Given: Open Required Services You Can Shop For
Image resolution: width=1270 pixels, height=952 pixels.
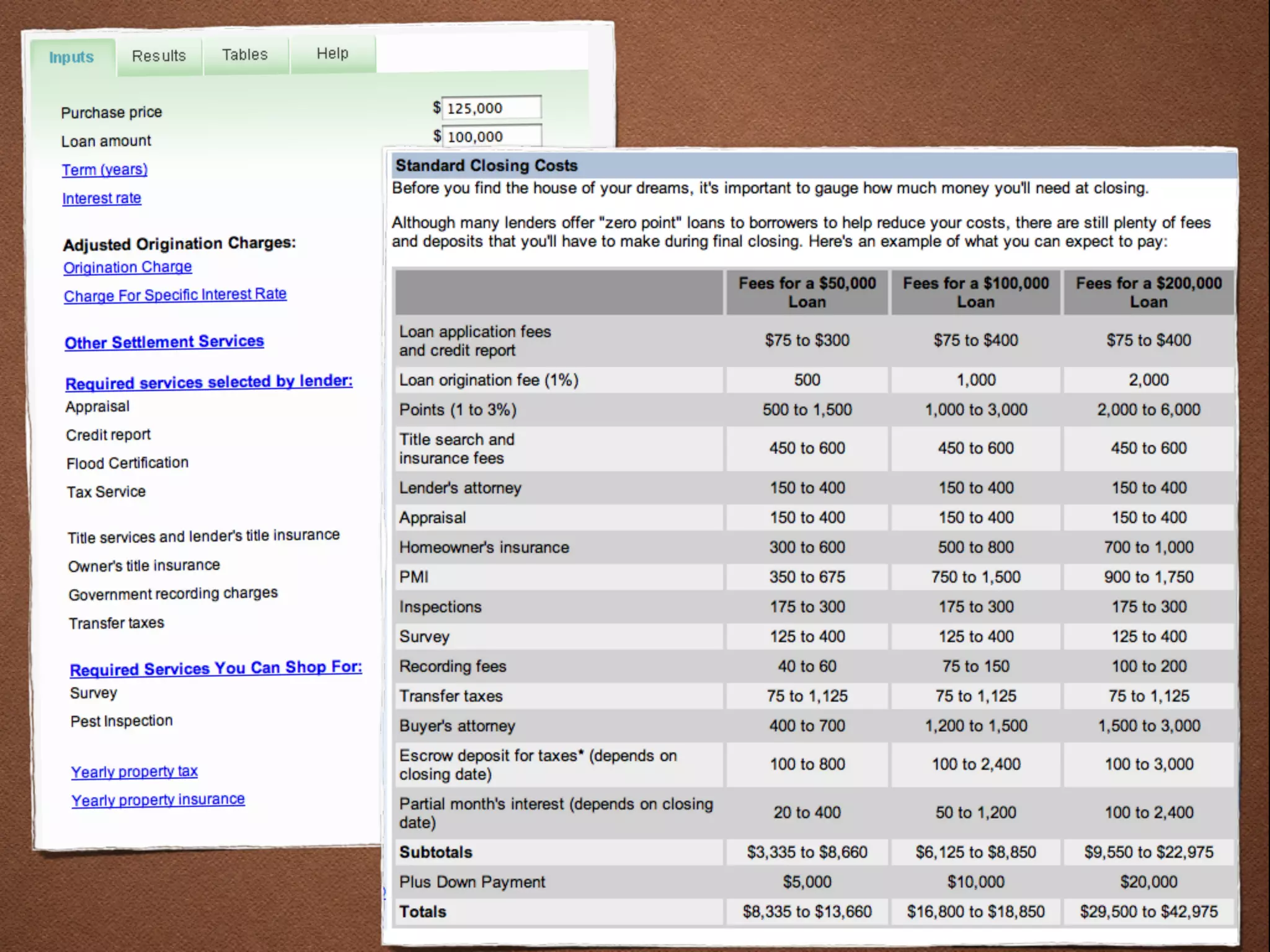Looking at the screenshot, I should (216, 668).
